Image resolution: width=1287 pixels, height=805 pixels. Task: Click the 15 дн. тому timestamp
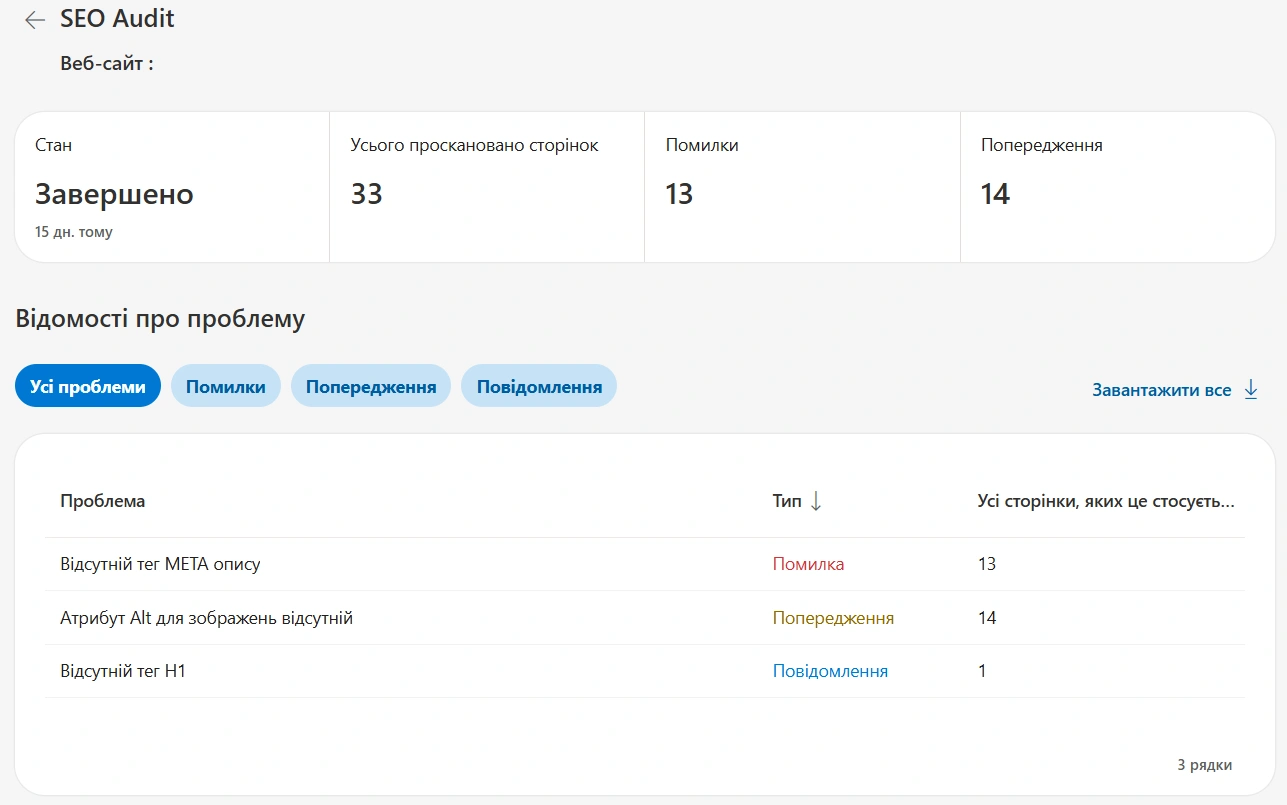(x=74, y=232)
